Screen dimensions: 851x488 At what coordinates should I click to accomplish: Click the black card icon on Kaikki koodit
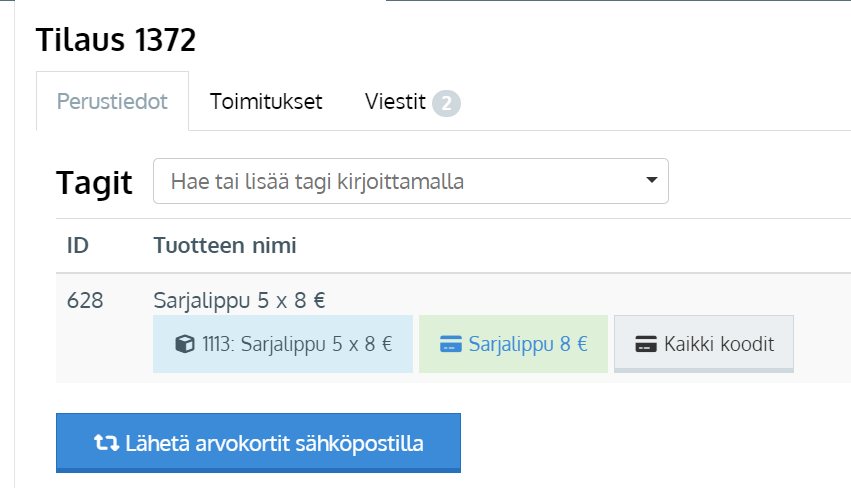(646, 344)
